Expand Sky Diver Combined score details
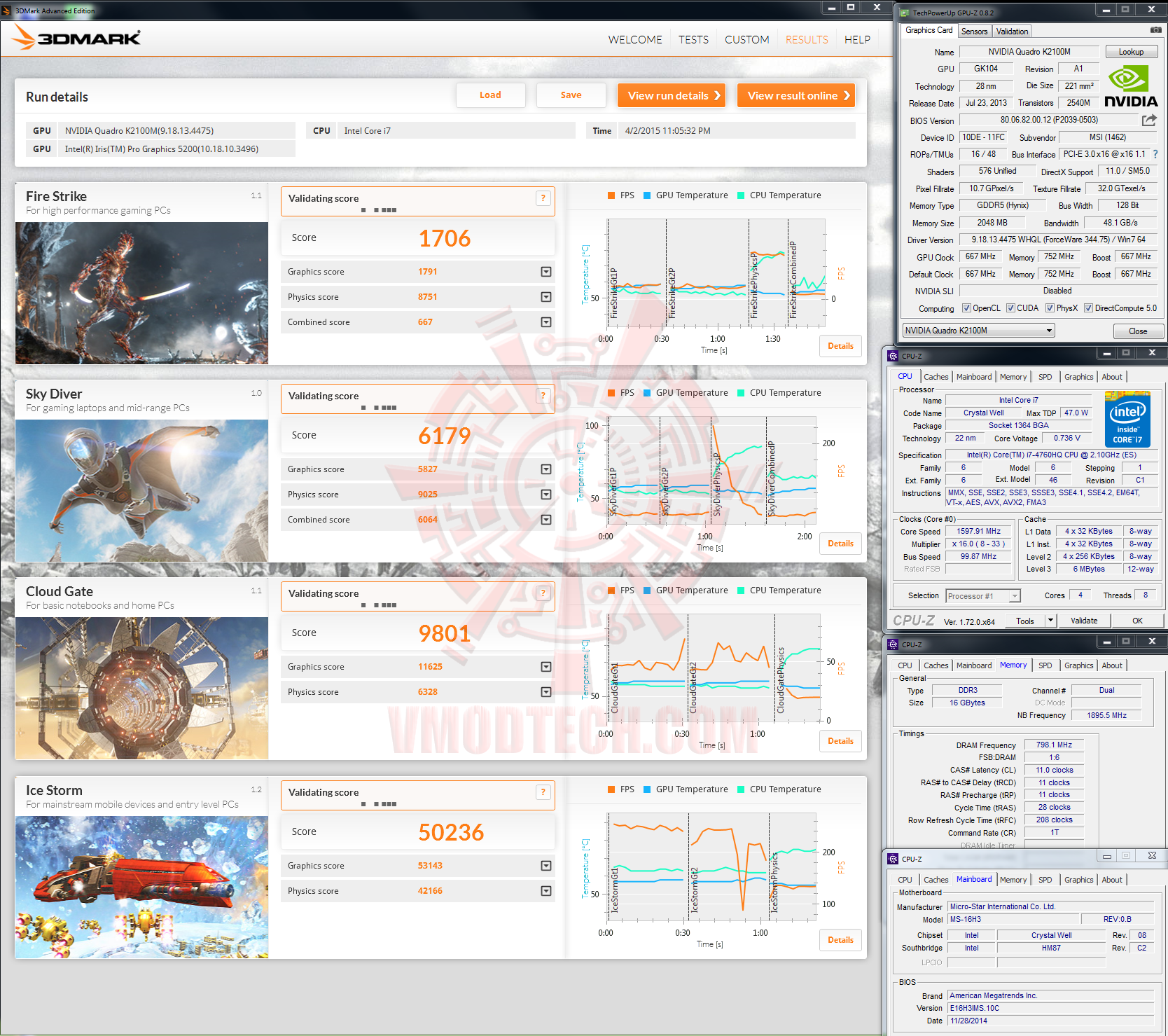Viewport: 1168px width, 1036px height. click(x=546, y=520)
